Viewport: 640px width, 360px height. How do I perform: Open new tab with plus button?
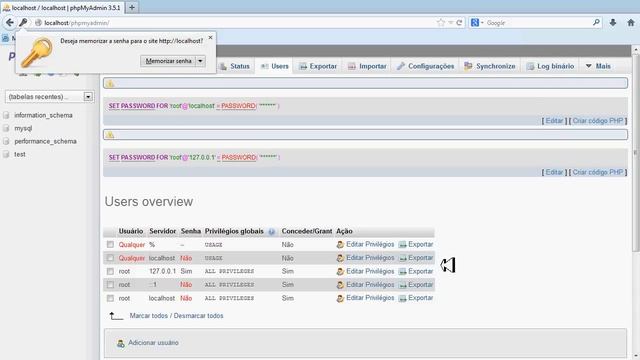(x=132, y=7)
